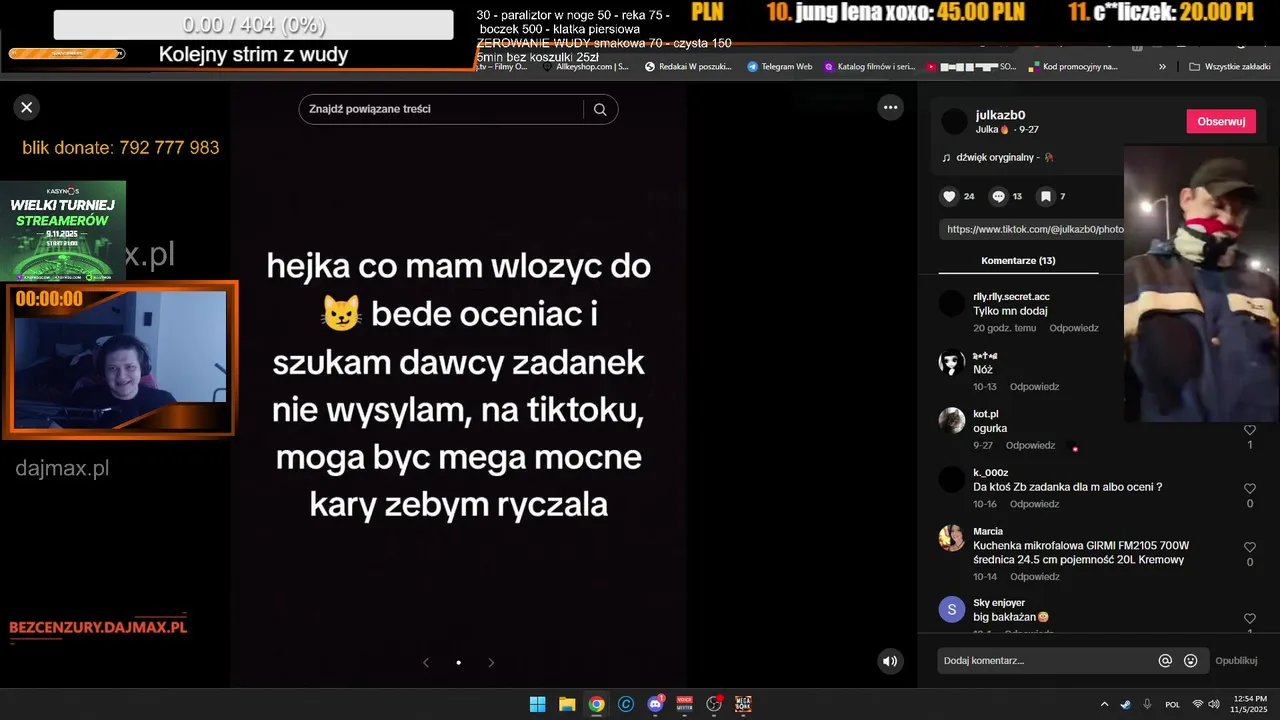The height and width of the screenshot is (720, 1280).
Task: Select the TikTok post URL field
Action: pyautogui.click(x=1031, y=229)
